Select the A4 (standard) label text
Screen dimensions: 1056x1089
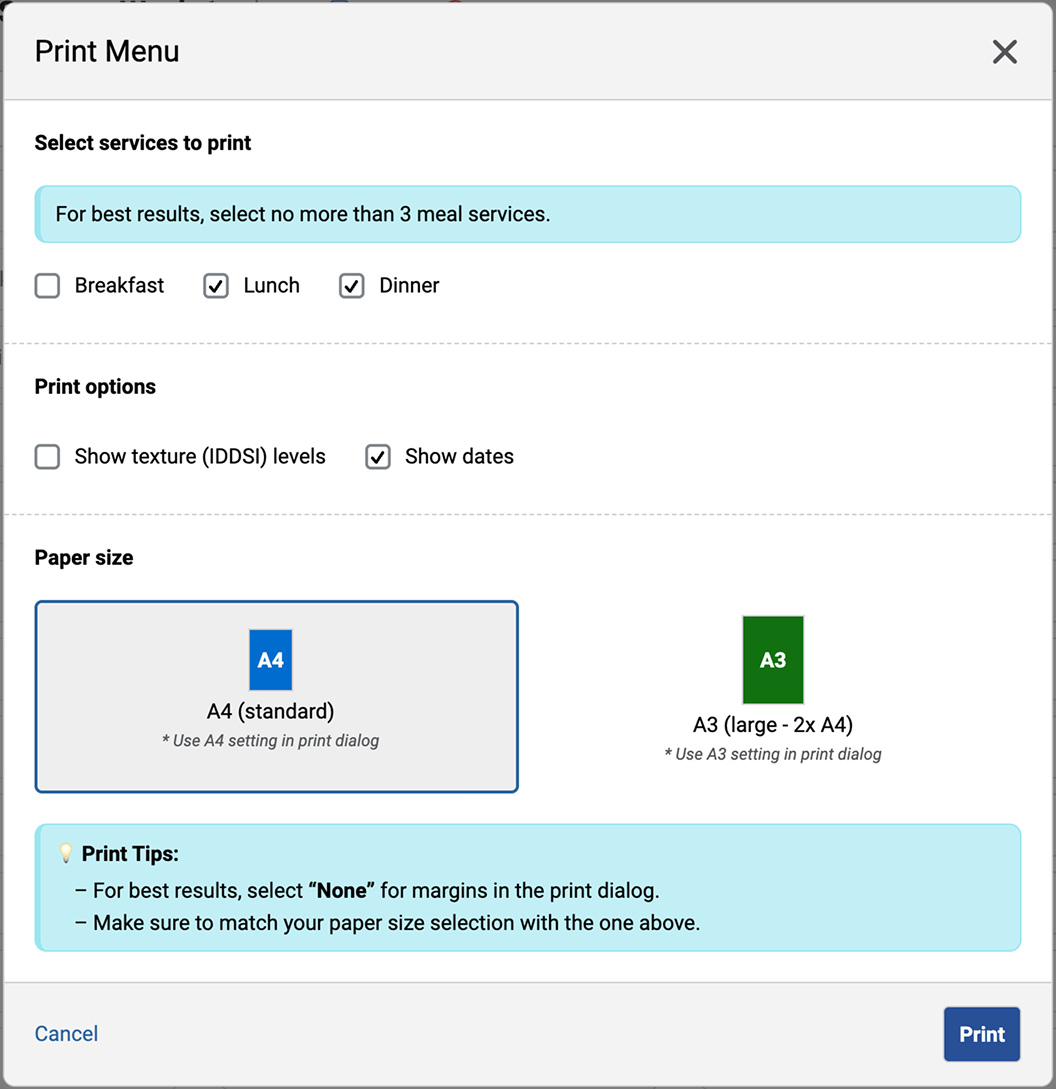[270, 712]
